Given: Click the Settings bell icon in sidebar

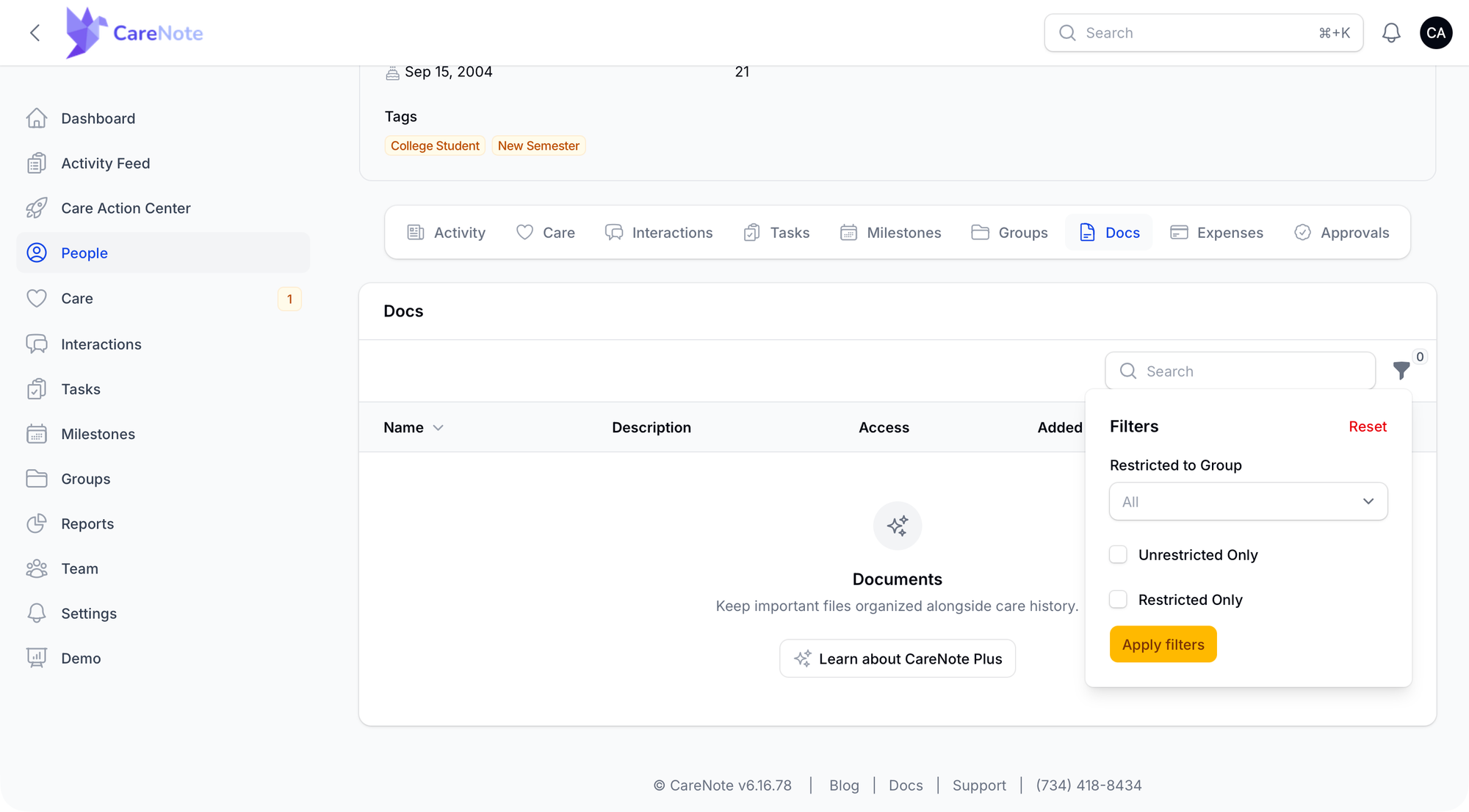Looking at the screenshot, I should pyautogui.click(x=37, y=613).
